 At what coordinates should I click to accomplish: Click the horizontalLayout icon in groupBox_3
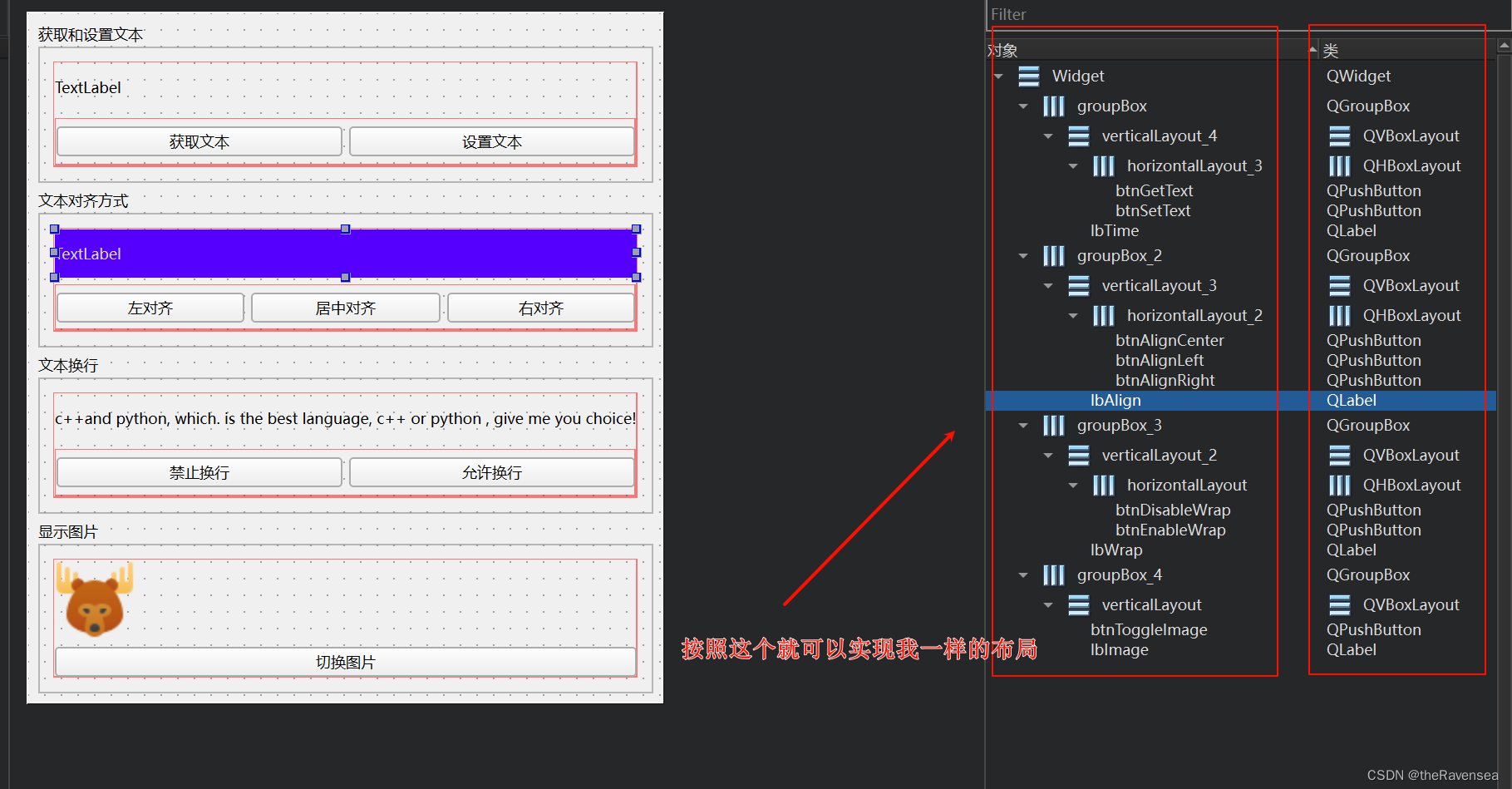point(1104,486)
